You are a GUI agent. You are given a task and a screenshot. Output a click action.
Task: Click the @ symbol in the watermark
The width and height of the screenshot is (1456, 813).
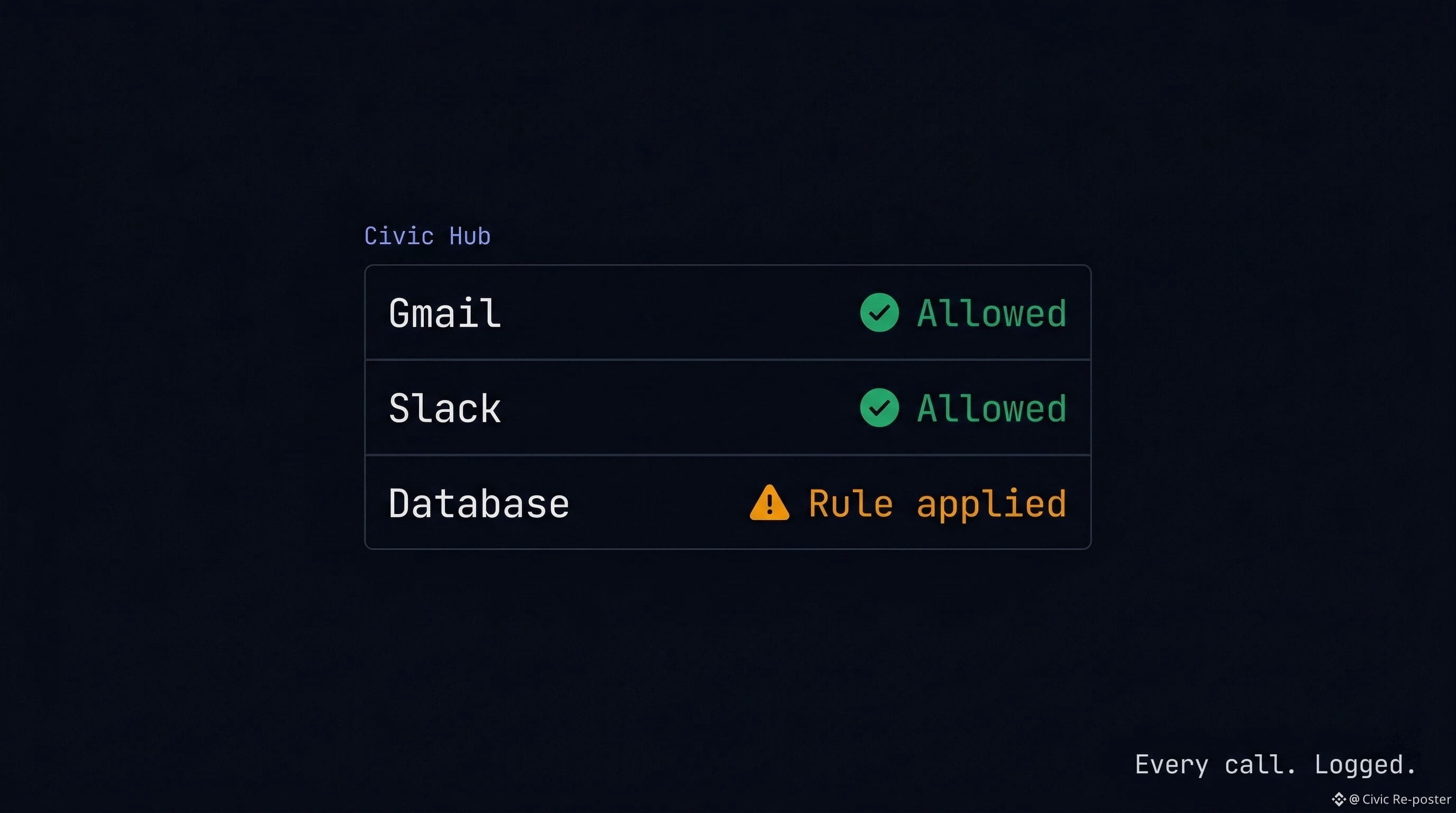(x=1354, y=799)
